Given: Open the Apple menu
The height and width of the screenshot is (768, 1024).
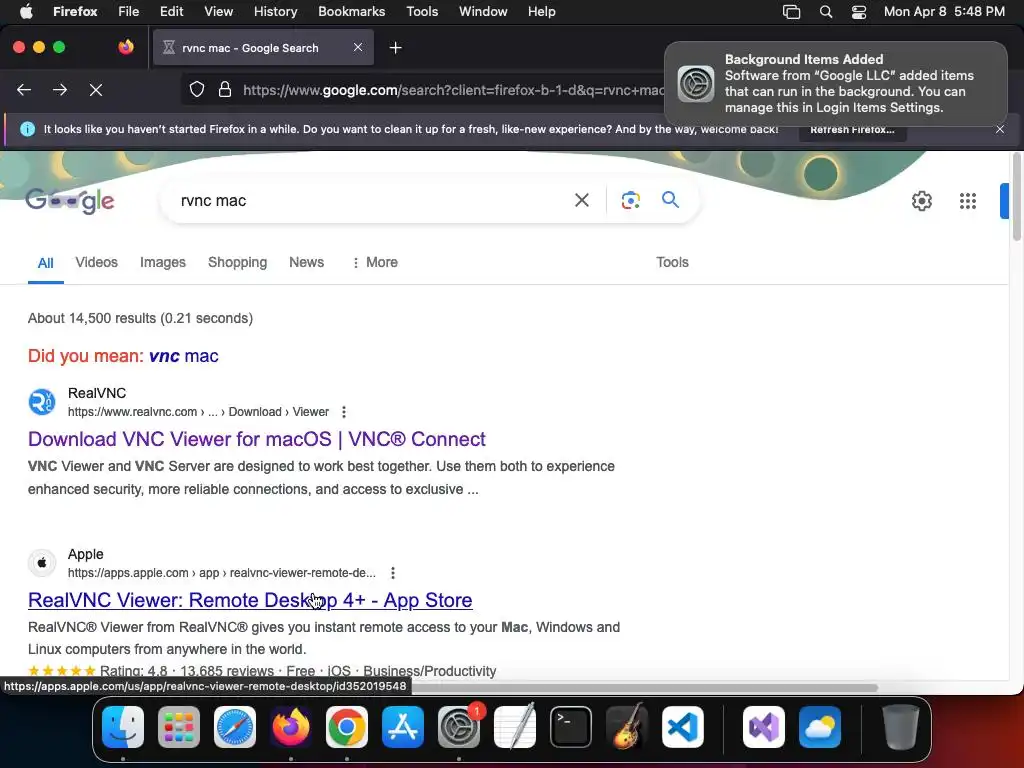Looking at the screenshot, I should [26, 11].
